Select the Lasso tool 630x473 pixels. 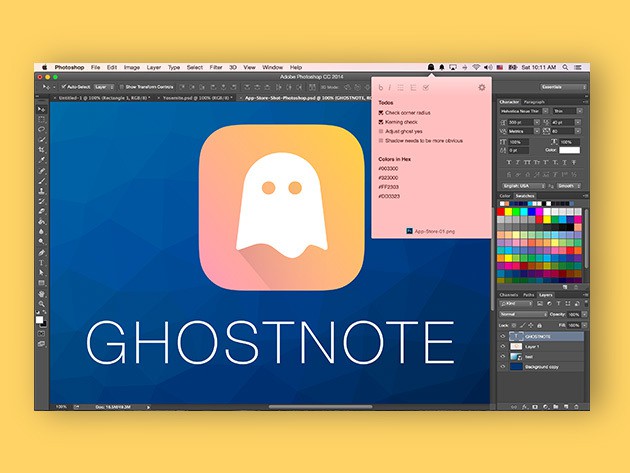click(42, 128)
